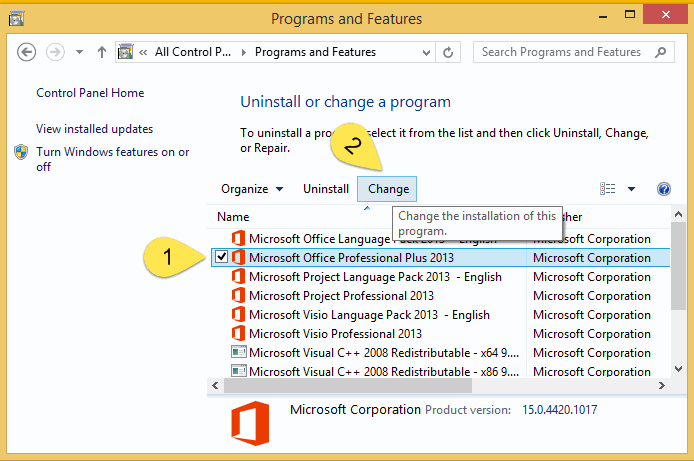Image resolution: width=694 pixels, height=461 pixels.
Task: Click Office icon of Office Professional Plus 2013
Action: tap(238, 257)
